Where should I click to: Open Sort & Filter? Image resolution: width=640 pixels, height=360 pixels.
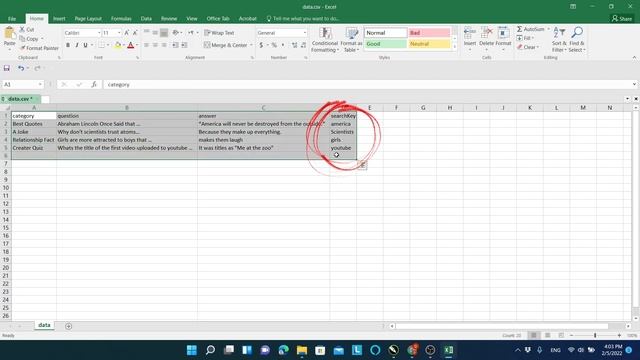559,40
